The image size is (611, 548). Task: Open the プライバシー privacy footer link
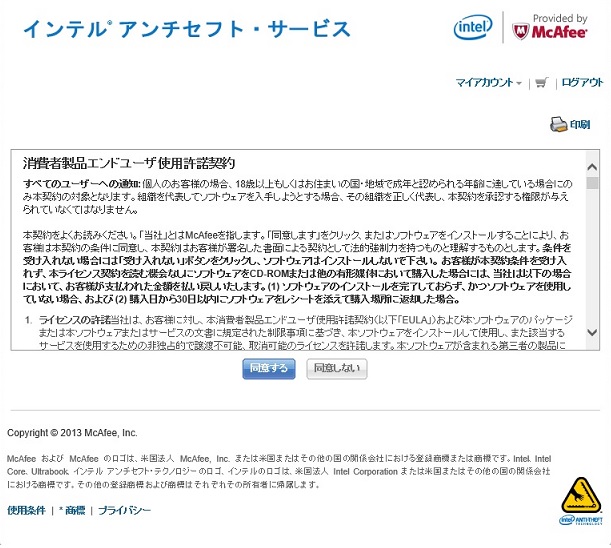click(x=124, y=510)
